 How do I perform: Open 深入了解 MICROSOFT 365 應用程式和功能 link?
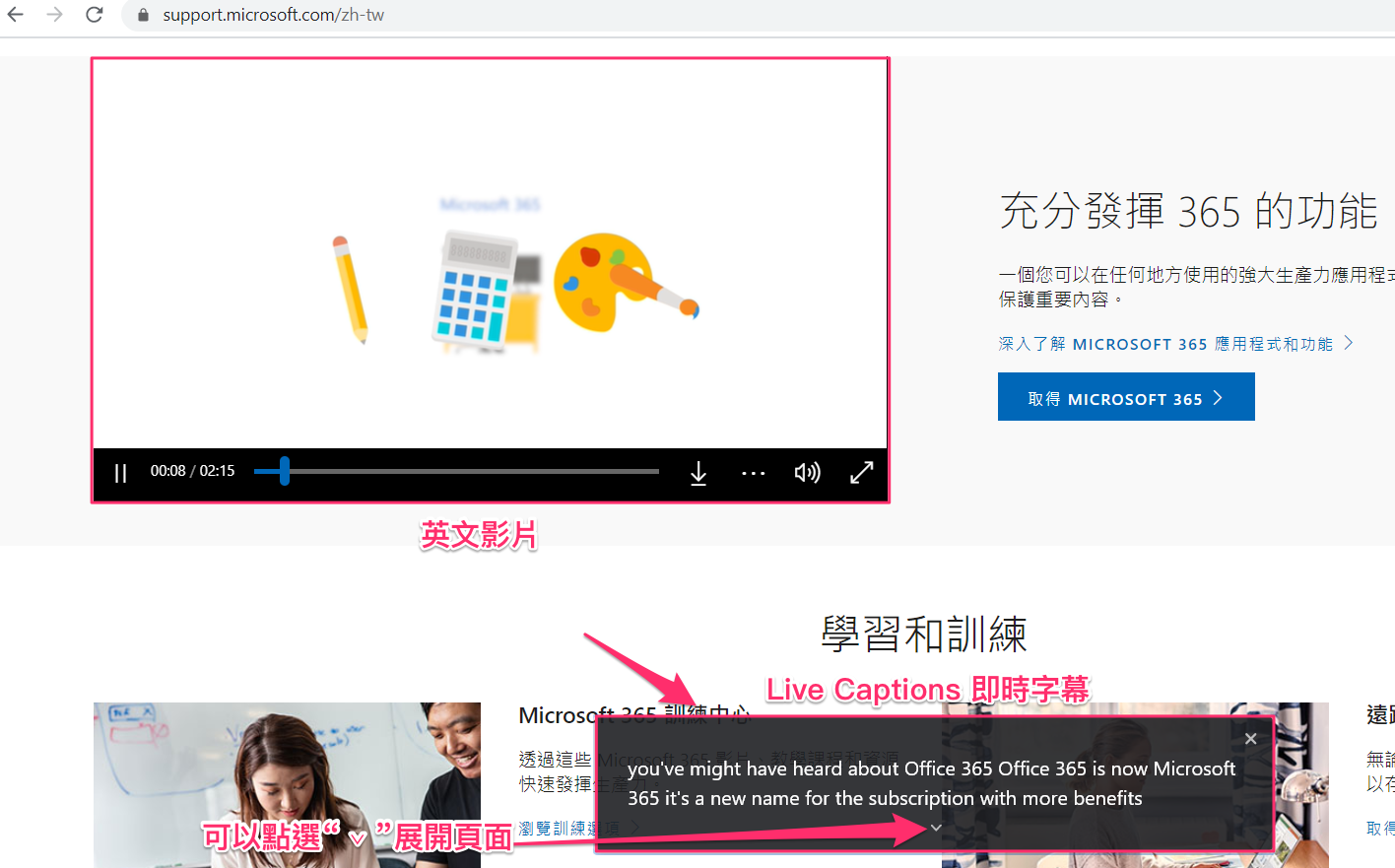click(1175, 344)
